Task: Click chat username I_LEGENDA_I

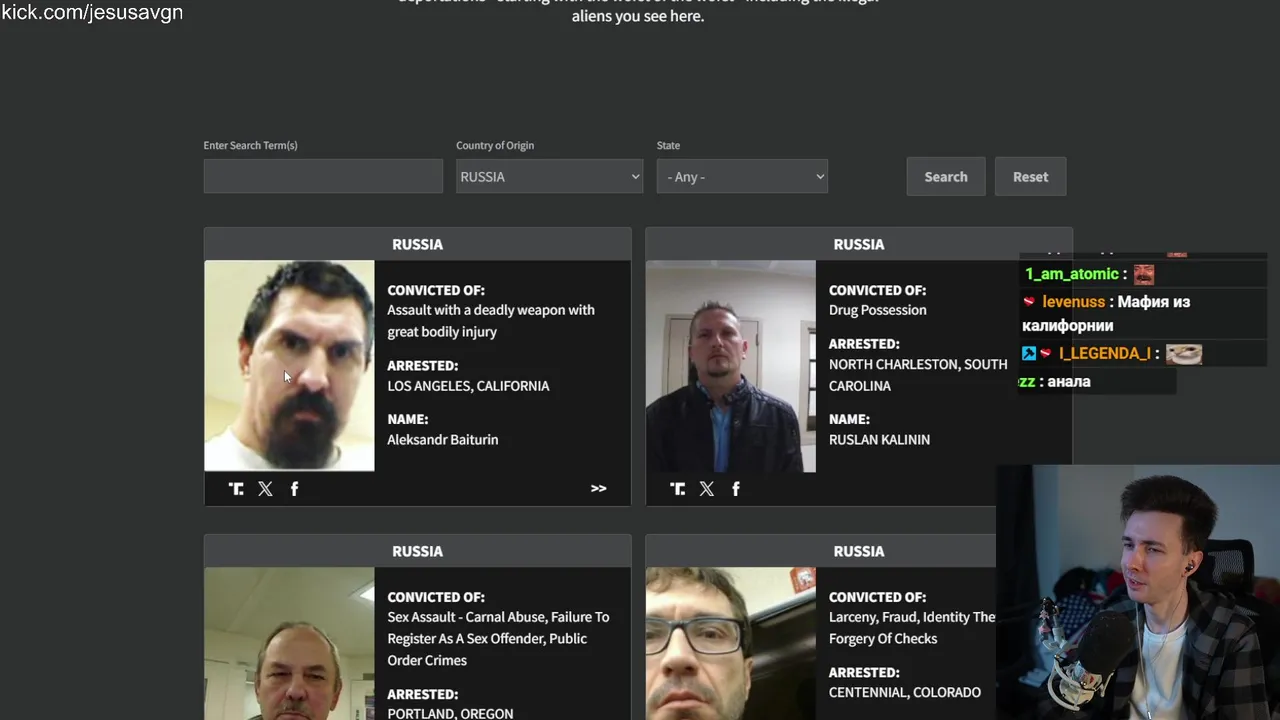Action: point(1104,354)
